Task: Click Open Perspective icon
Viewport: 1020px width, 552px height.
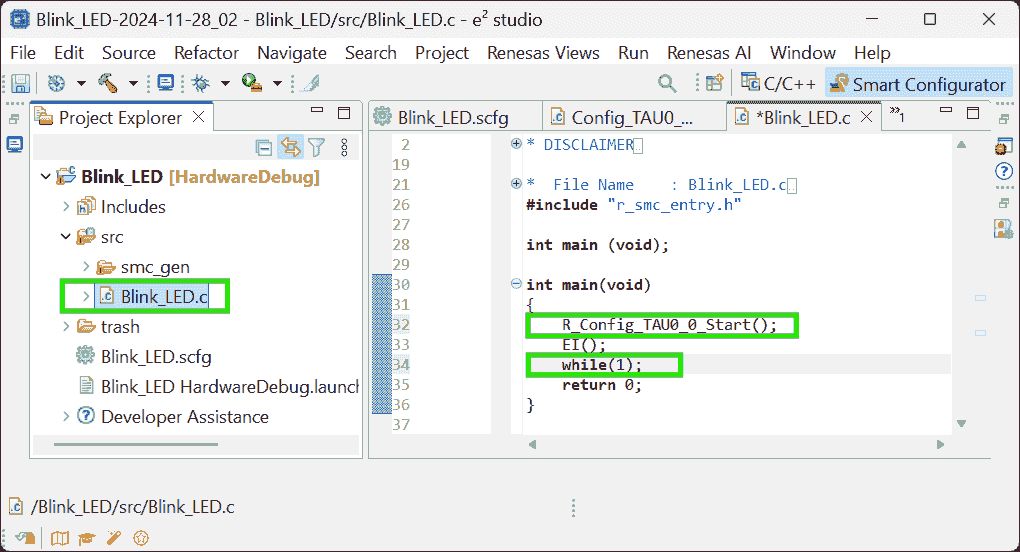Action: click(714, 84)
